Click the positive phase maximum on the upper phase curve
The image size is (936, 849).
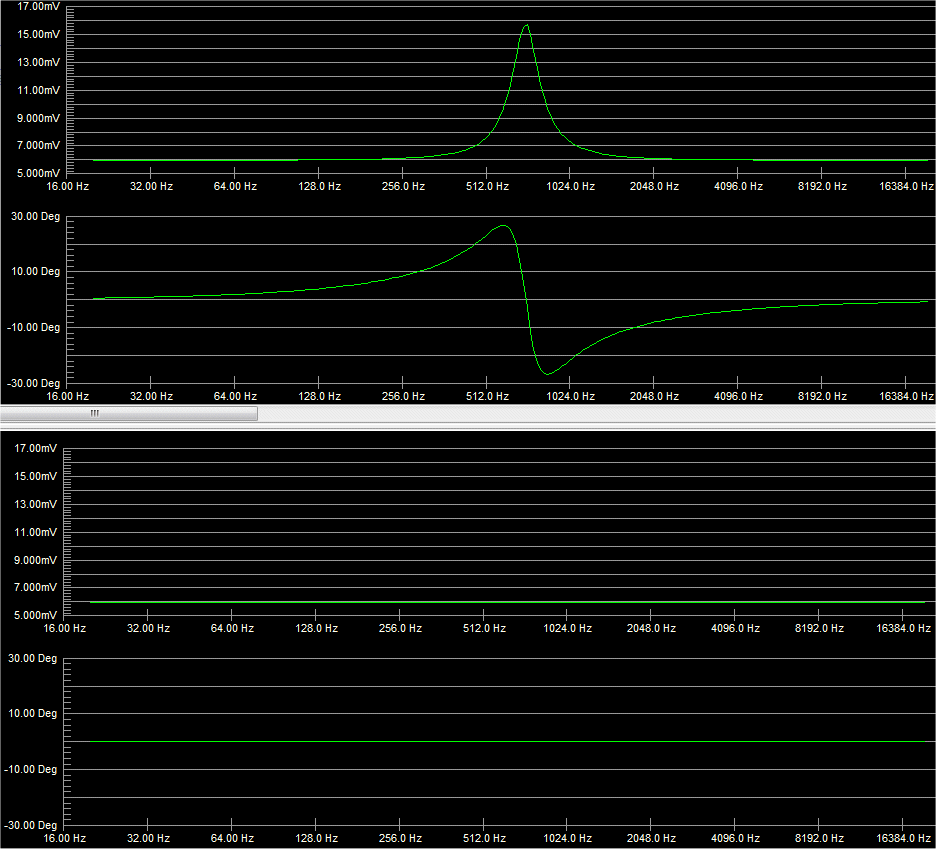tap(503, 226)
